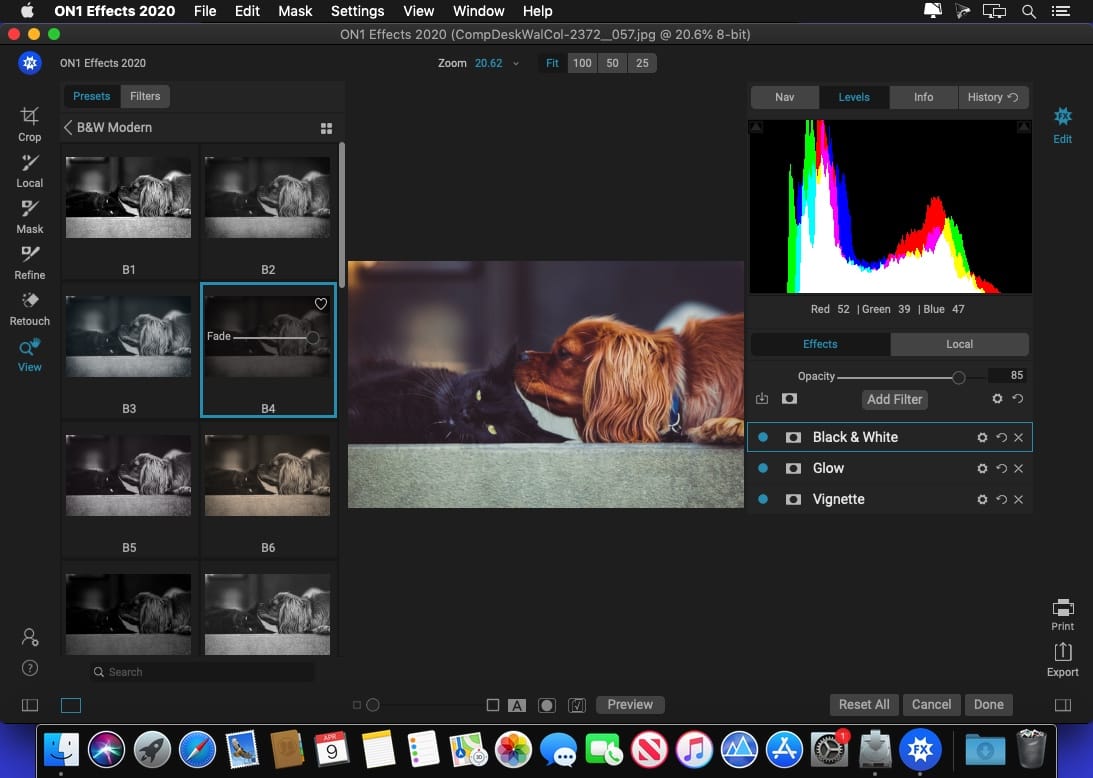This screenshot has height=778, width=1093.
Task: Toggle the compare view A icon
Action: tap(517, 705)
